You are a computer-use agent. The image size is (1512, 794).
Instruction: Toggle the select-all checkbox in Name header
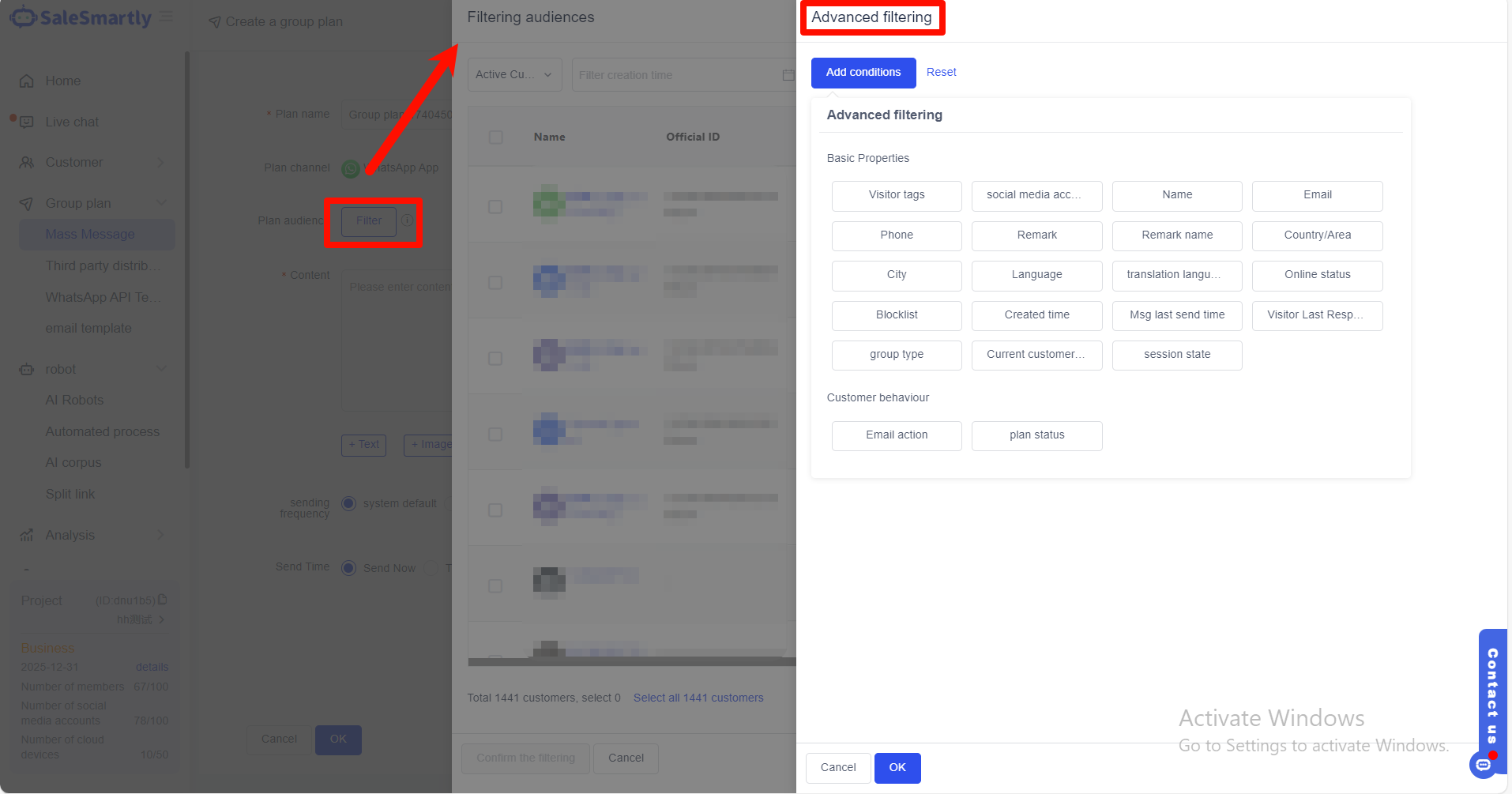click(x=495, y=137)
